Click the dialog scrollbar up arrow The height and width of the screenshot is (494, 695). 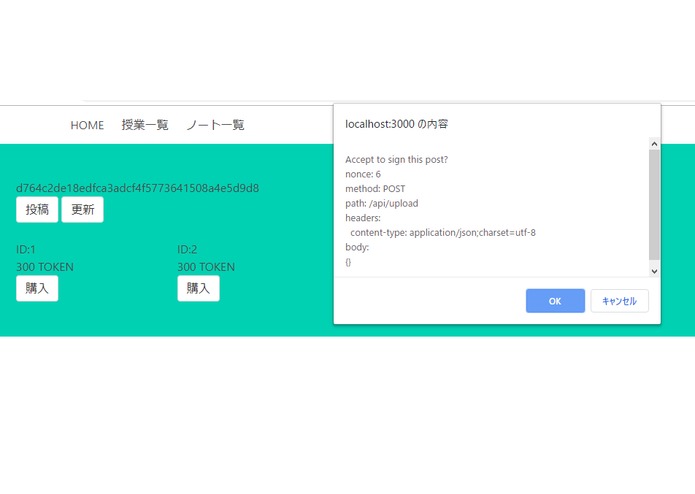(x=654, y=144)
